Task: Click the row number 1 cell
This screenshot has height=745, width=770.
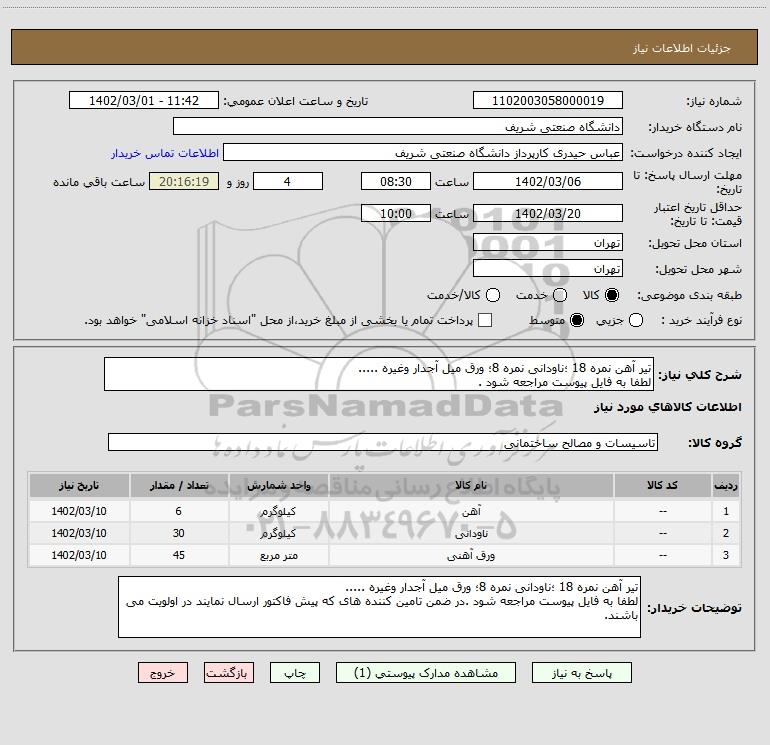Action: pyautogui.click(x=726, y=511)
